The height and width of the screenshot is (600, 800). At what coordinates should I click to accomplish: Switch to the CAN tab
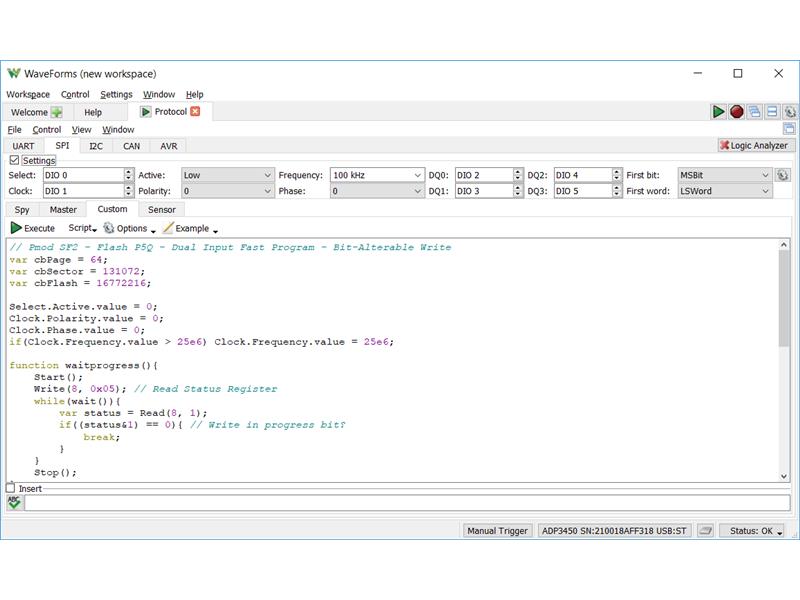(x=131, y=146)
